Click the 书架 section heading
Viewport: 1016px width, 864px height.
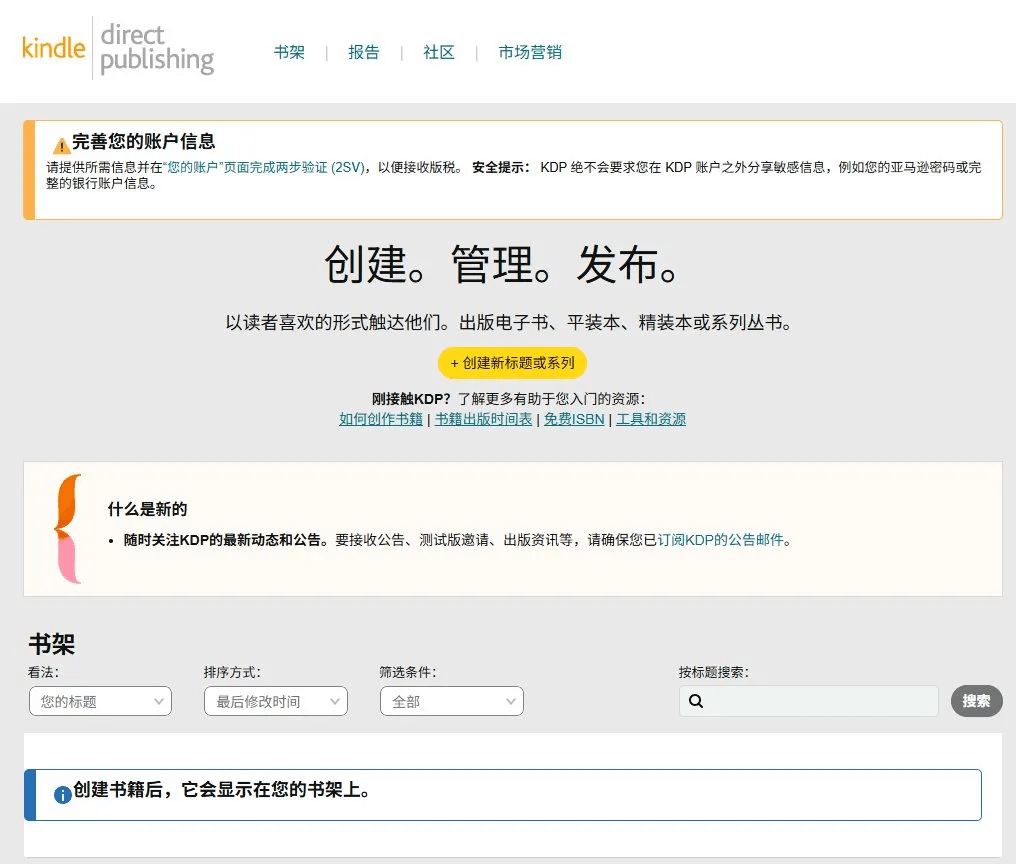point(52,644)
